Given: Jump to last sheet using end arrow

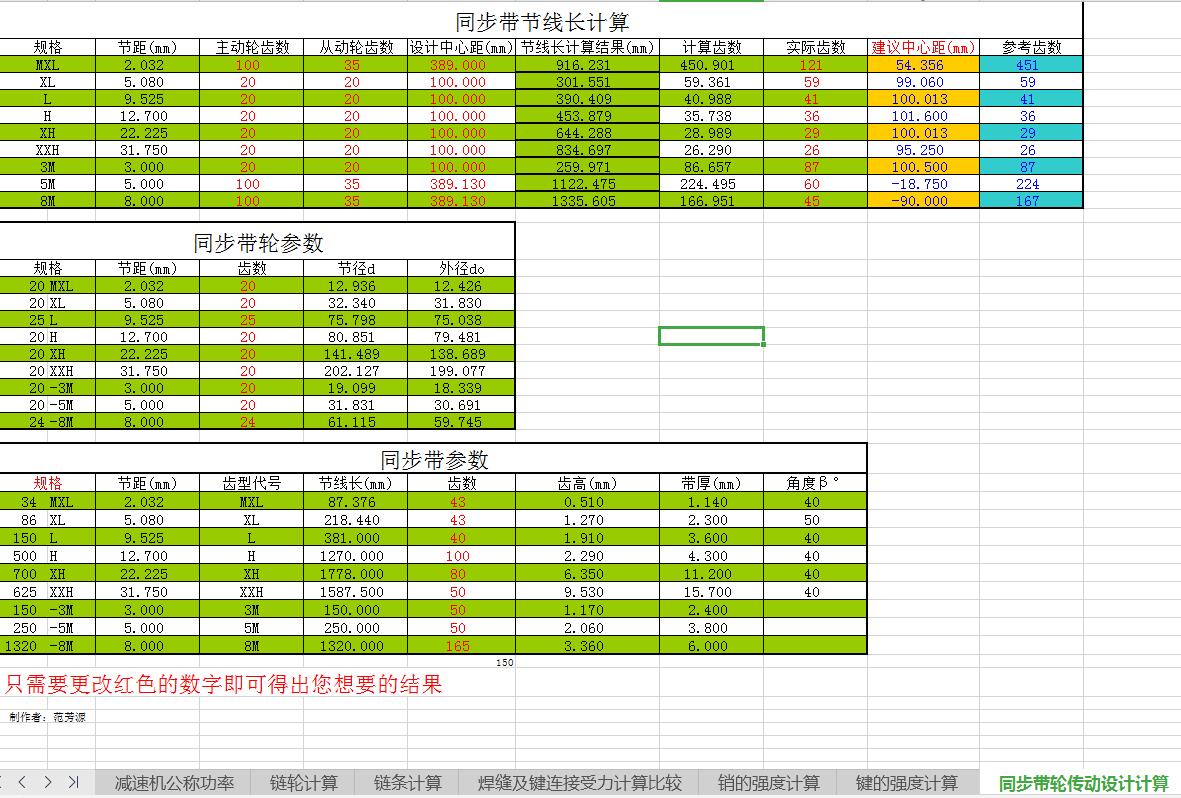Looking at the screenshot, I should point(74,782).
